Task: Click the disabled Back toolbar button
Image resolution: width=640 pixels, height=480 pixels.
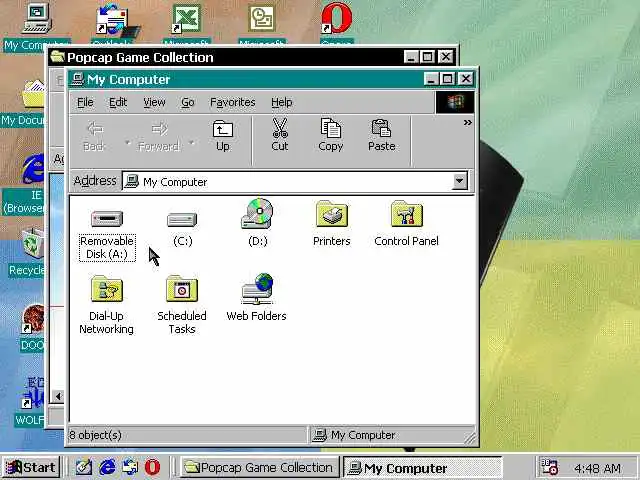Action: click(94, 136)
